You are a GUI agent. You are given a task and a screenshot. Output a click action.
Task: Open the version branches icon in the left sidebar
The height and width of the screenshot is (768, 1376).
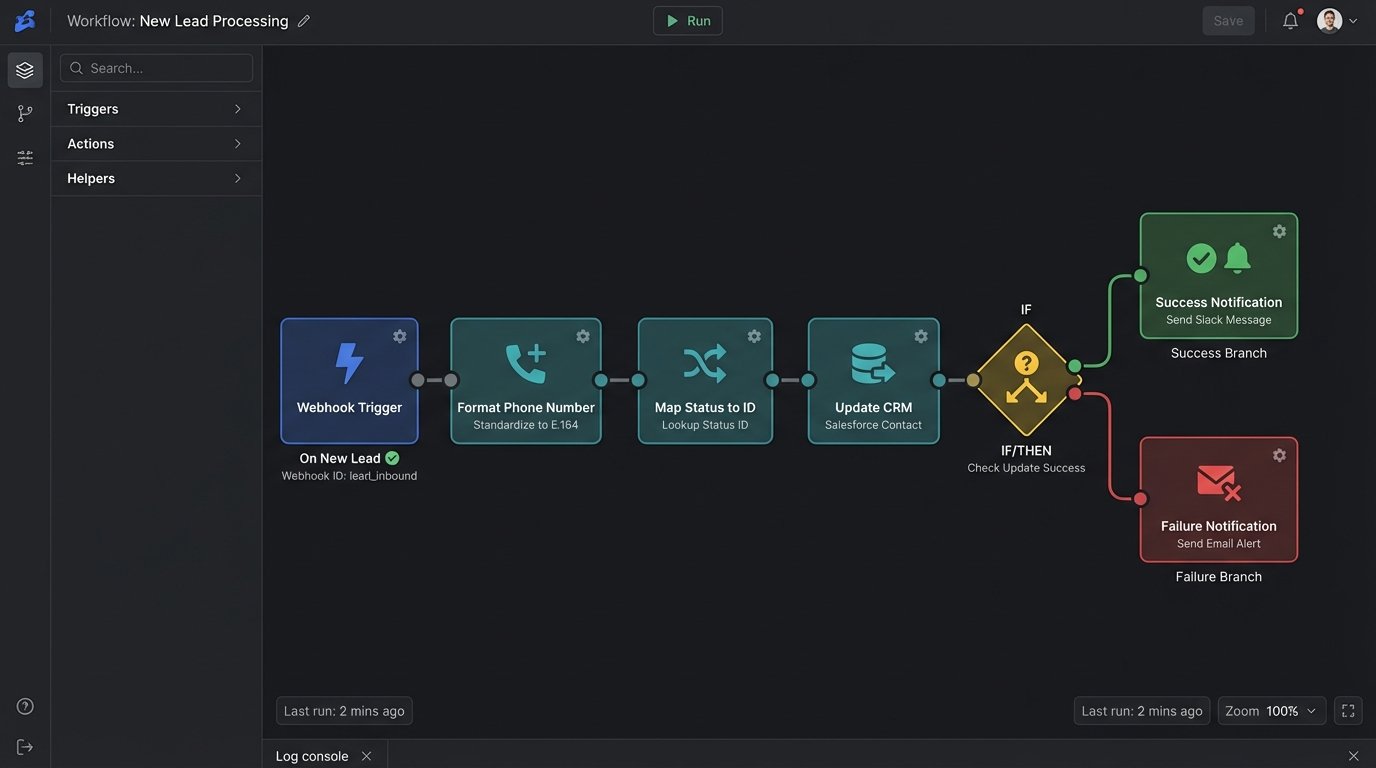tap(23, 111)
